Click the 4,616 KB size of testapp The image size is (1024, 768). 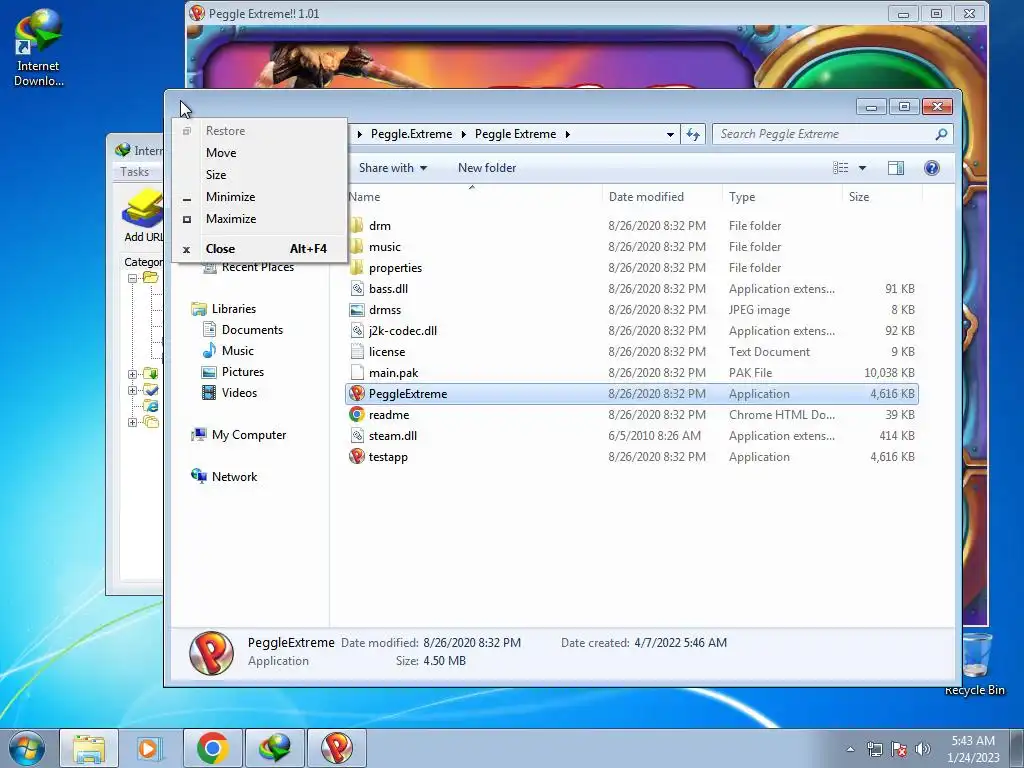(892, 456)
